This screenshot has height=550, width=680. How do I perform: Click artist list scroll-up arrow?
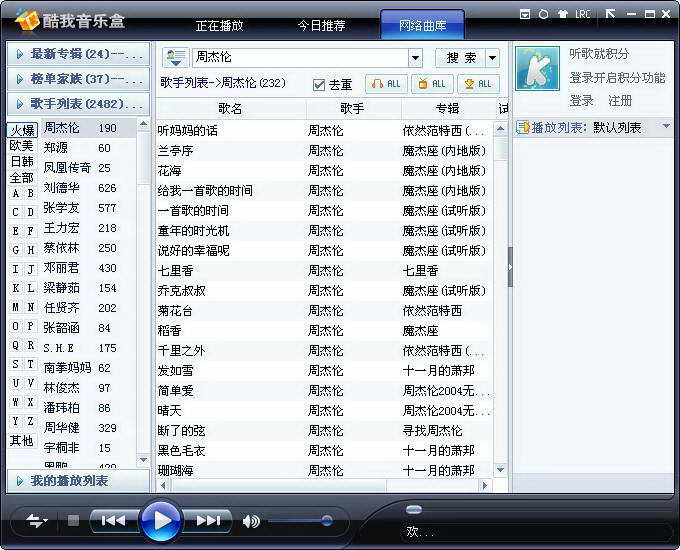tap(144, 124)
